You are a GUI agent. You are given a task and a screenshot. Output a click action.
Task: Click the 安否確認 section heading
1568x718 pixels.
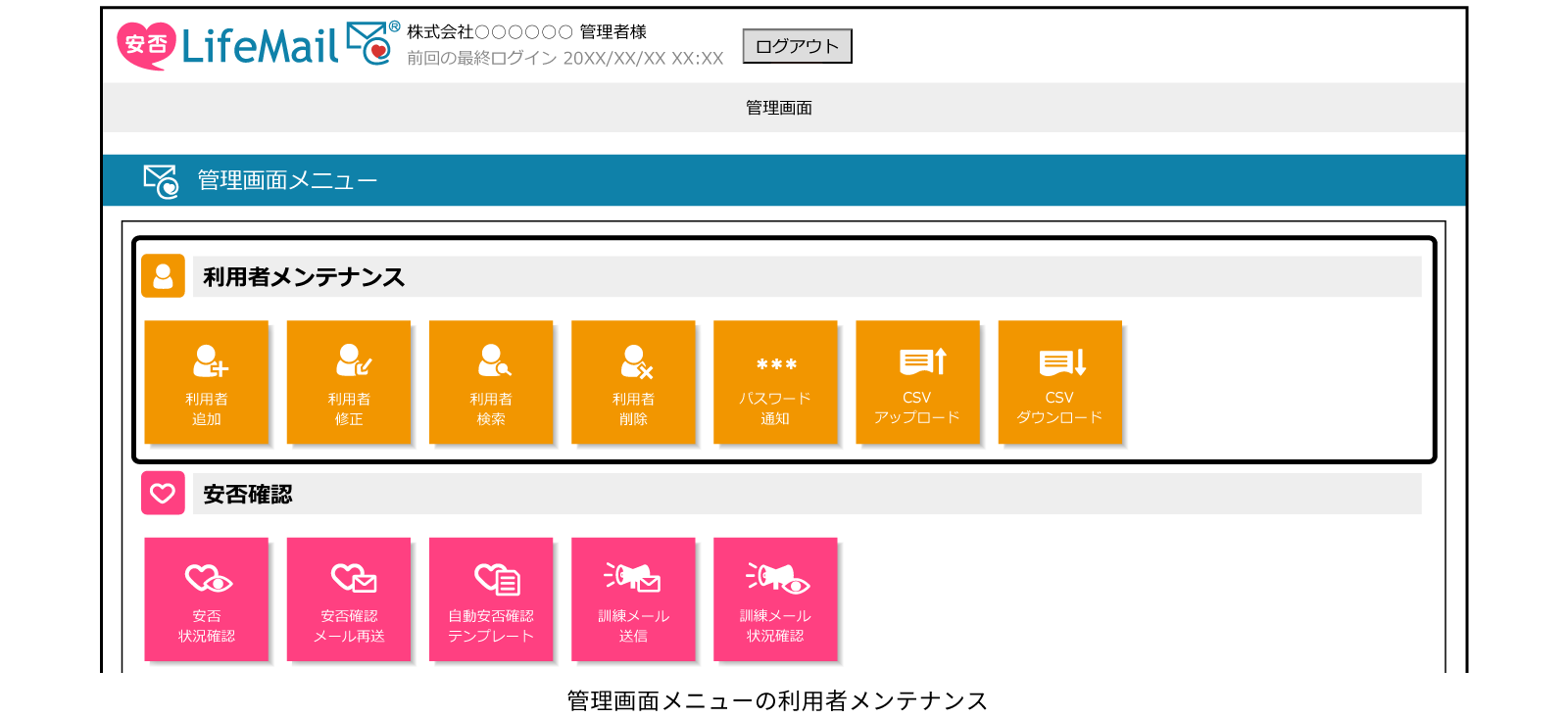click(x=248, y=495)
